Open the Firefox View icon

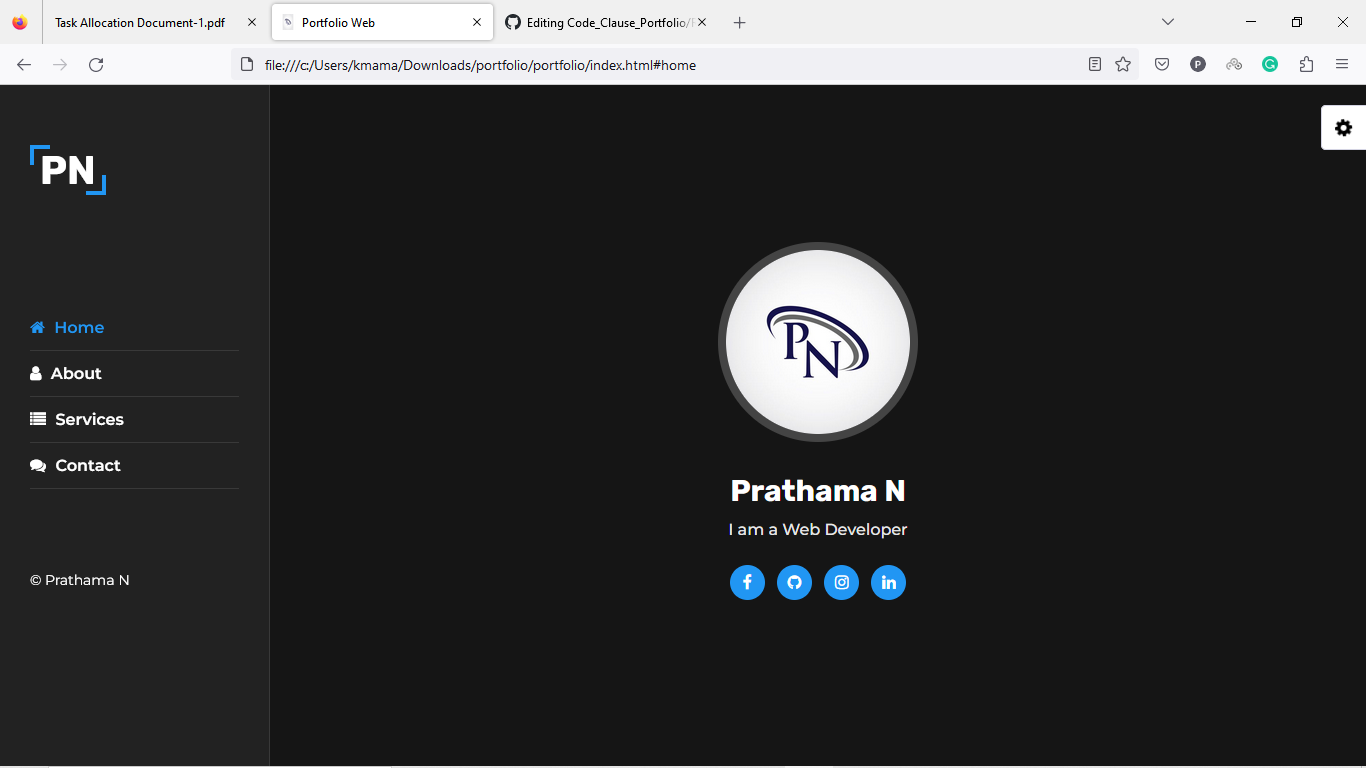pyautogui.click(x=20, y=22)
